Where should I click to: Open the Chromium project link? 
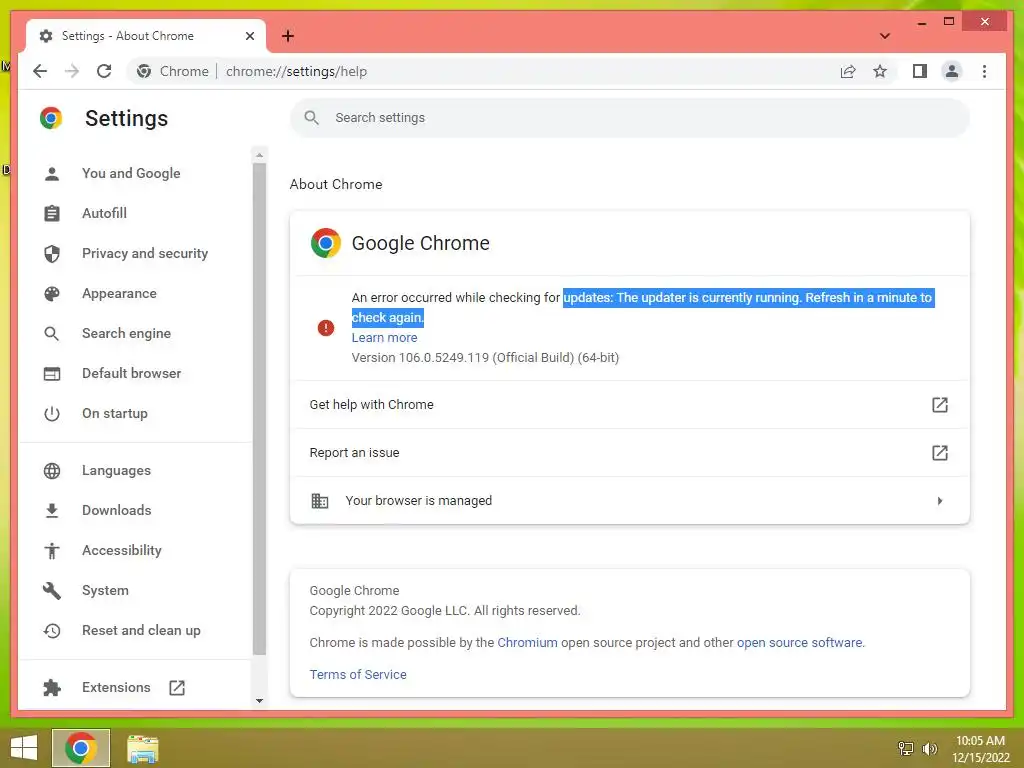pyautogui.click(x=527, y=643)
